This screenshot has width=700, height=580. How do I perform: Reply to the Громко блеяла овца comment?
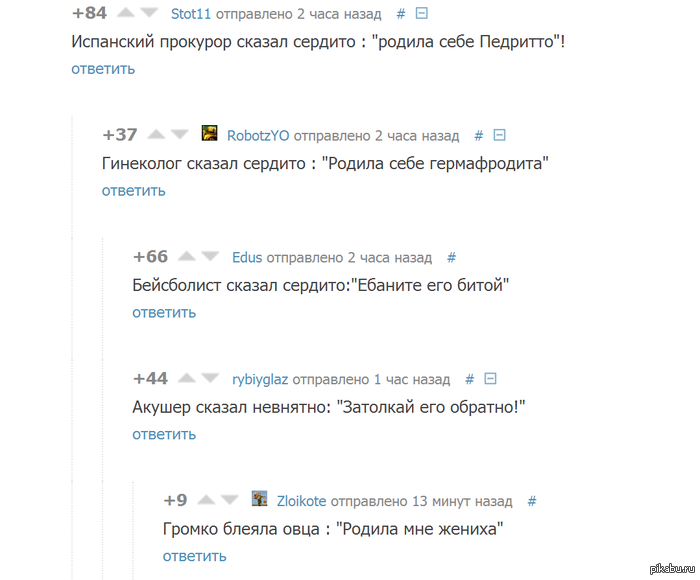[194, 555]
